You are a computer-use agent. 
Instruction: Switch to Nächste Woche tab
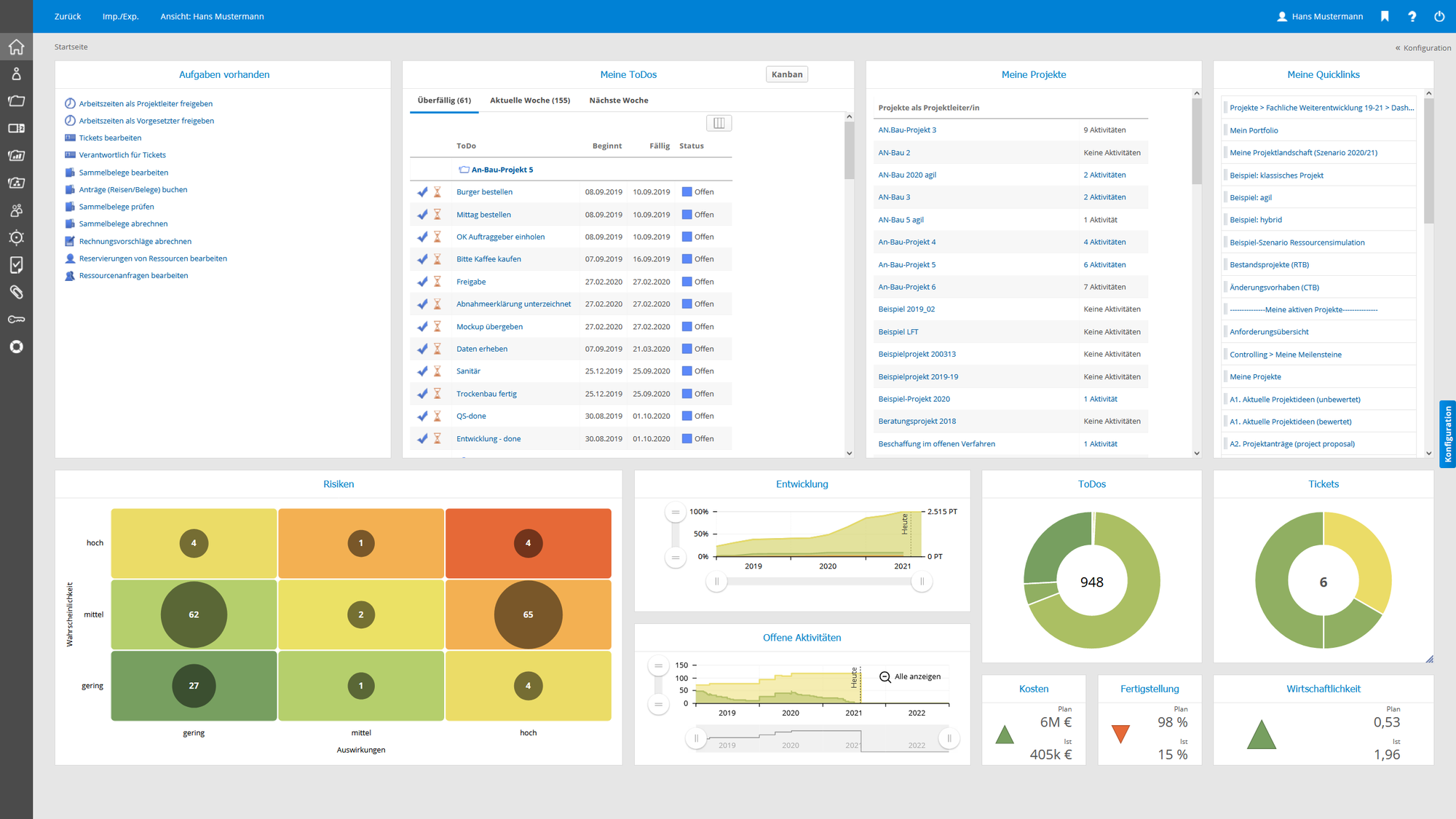tap(618, 100)
